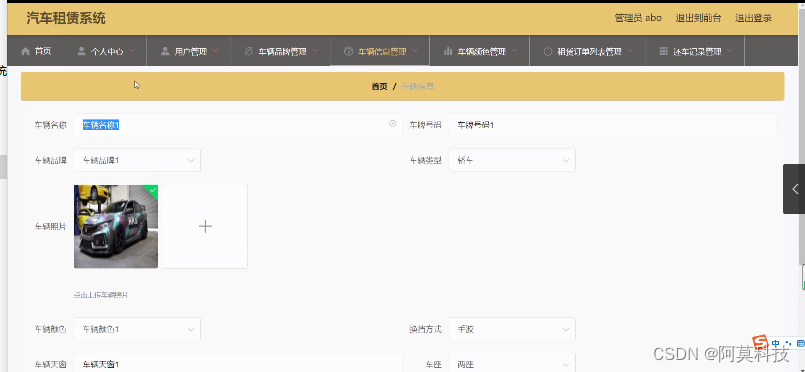
Task: Click the bar chart icon beside 车辆颜色管理
Action: coord(448,51)
